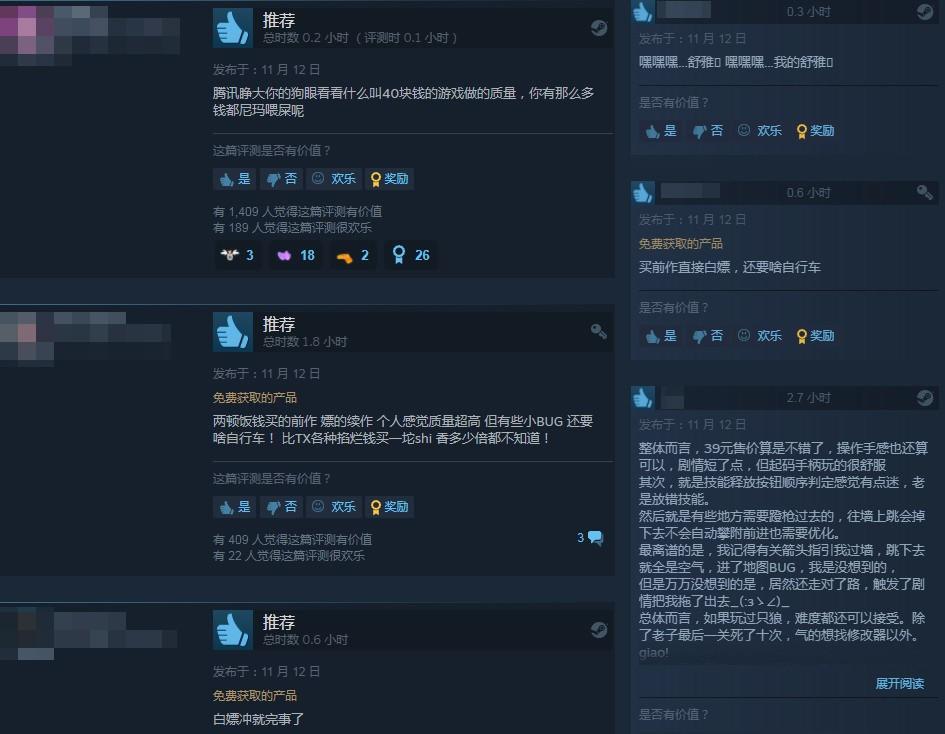Click 奖励 on the 0.3 小时 sidebar review
Image resolution: width=945 pixels, height=734 pixels.
point(815,131)
